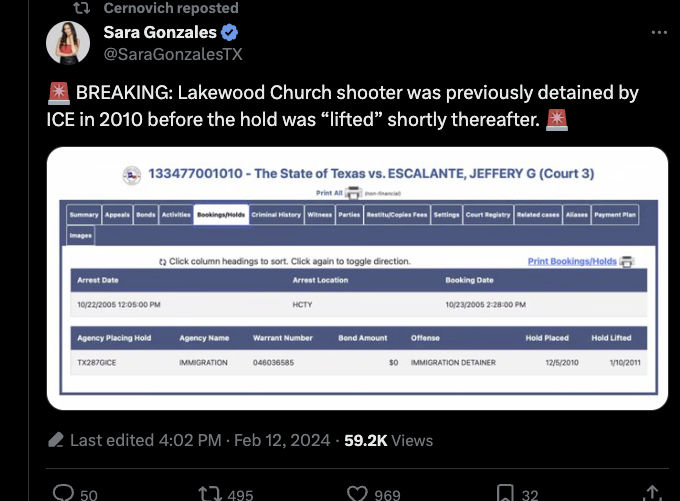Click the TX287GICE agency cell
The height and width of the screenshot is (501, 680).
(x=97, y=363)
